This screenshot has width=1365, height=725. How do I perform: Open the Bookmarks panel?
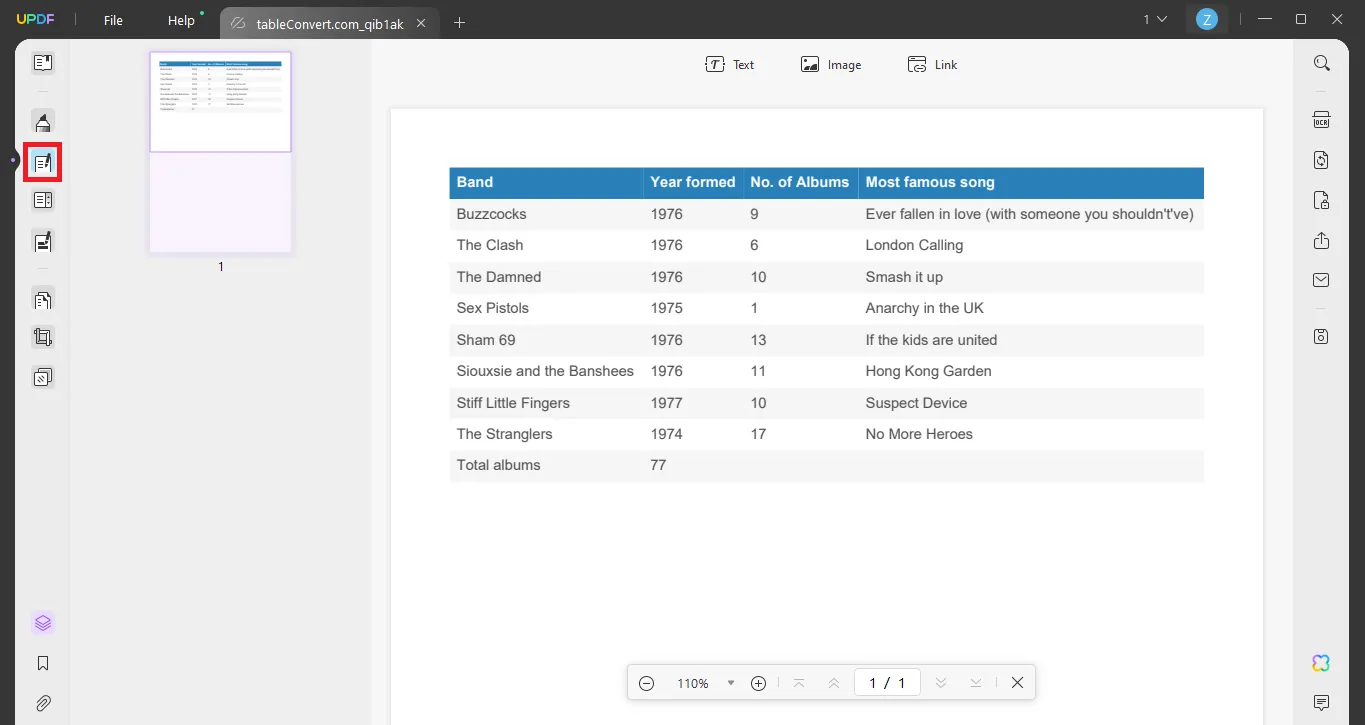click(x=42, y=662)
